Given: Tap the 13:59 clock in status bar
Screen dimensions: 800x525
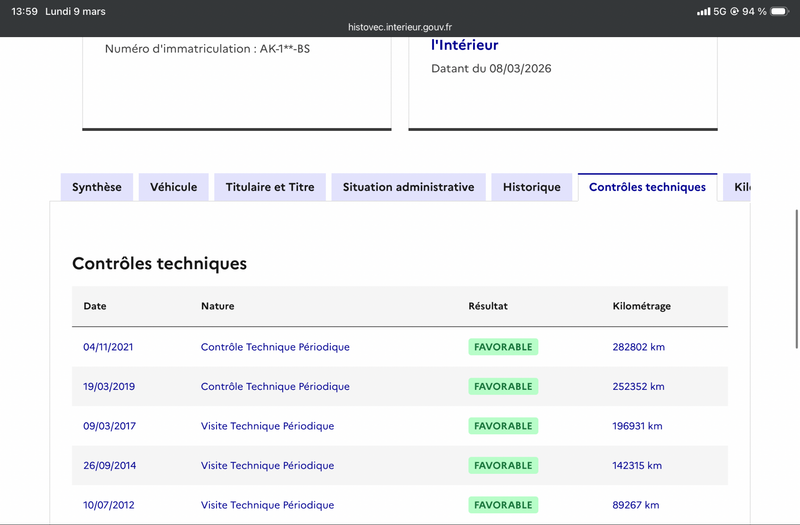Looking at the screenshot, I should tap(25, 11).
